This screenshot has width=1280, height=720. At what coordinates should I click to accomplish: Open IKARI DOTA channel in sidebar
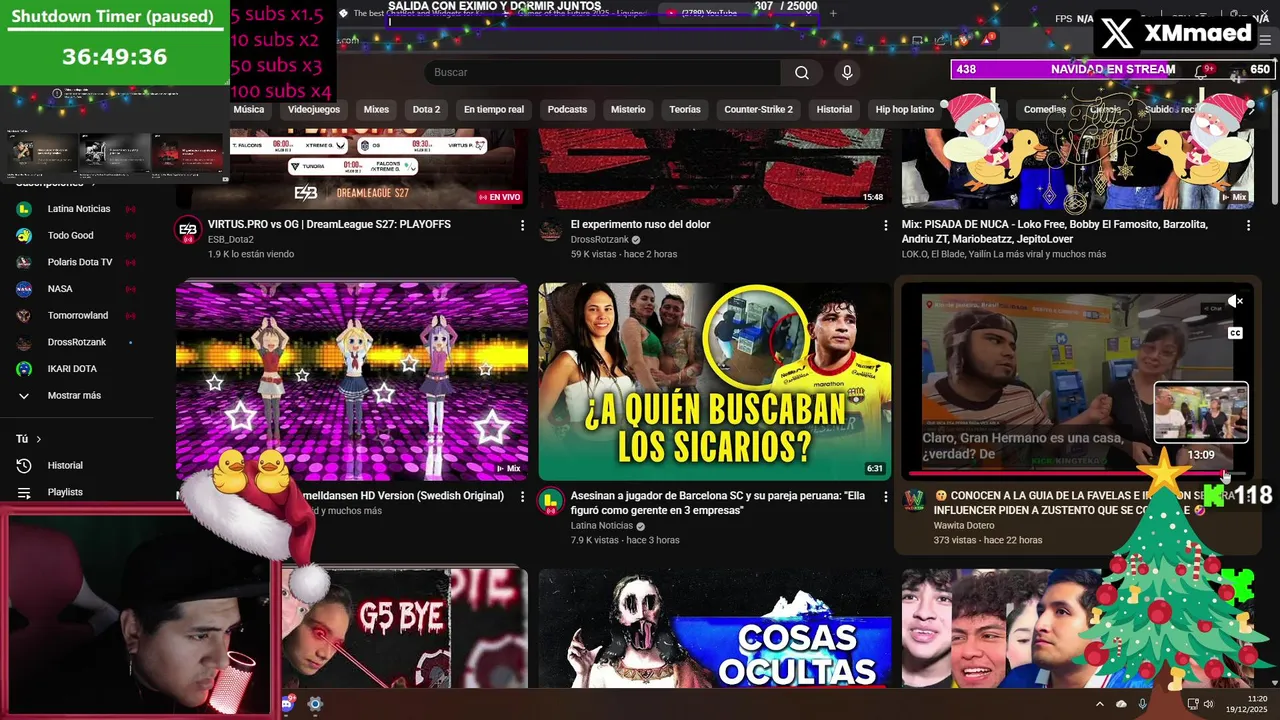pyautogui.click(x=72, y=369)
